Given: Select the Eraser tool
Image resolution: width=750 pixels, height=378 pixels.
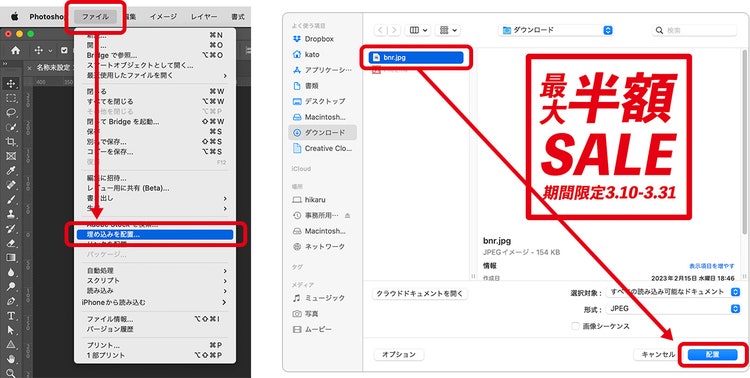Looking at the screenshot, I should (11, 243).
